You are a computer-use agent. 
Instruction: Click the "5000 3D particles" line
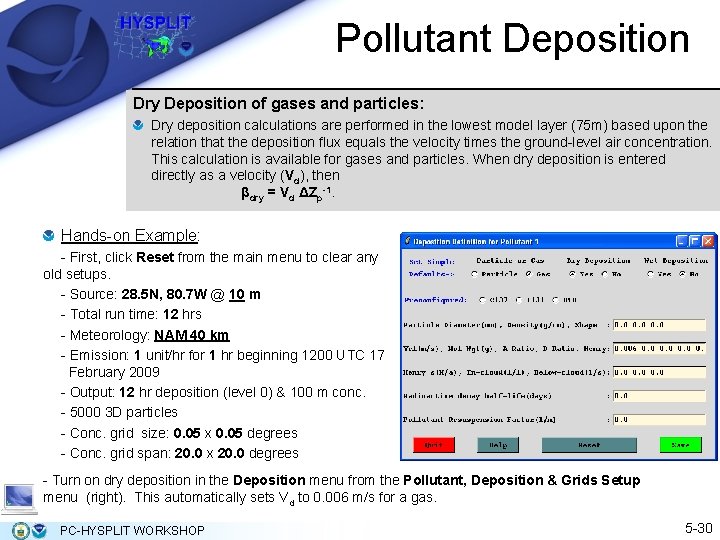[119, 412]
